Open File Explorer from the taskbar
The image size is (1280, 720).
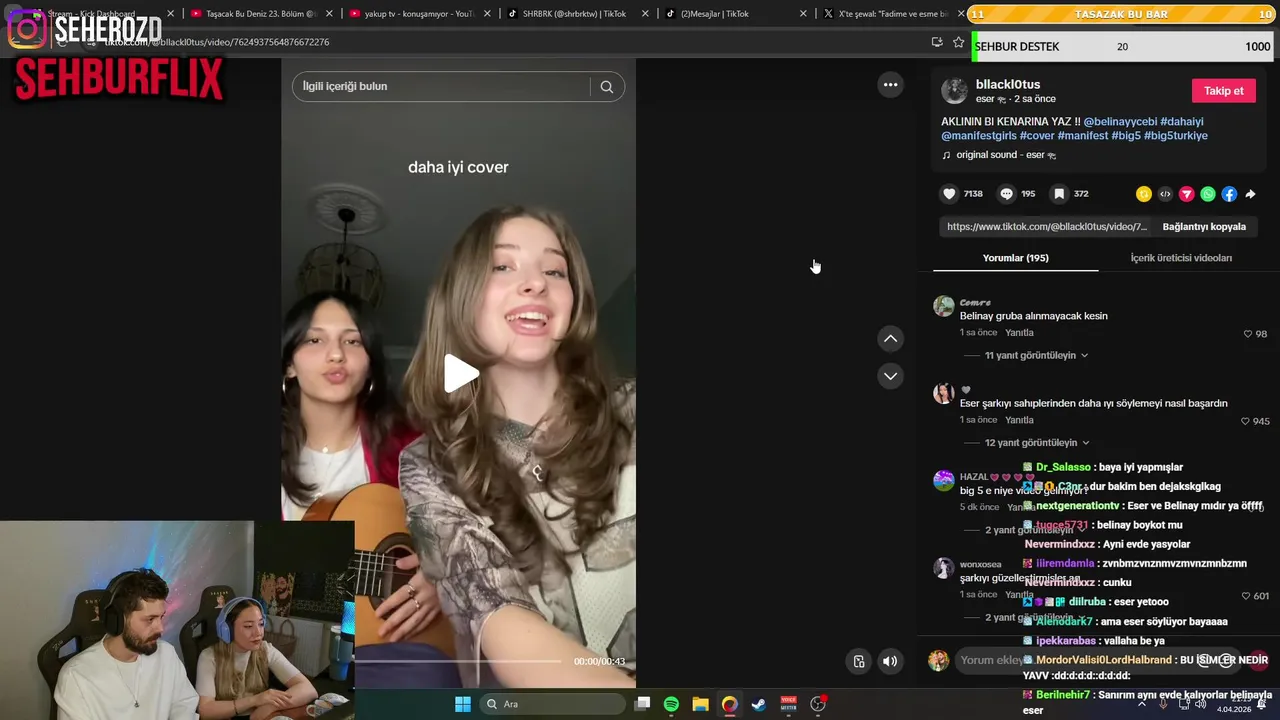pyautogui.click(x=700, y=704)
